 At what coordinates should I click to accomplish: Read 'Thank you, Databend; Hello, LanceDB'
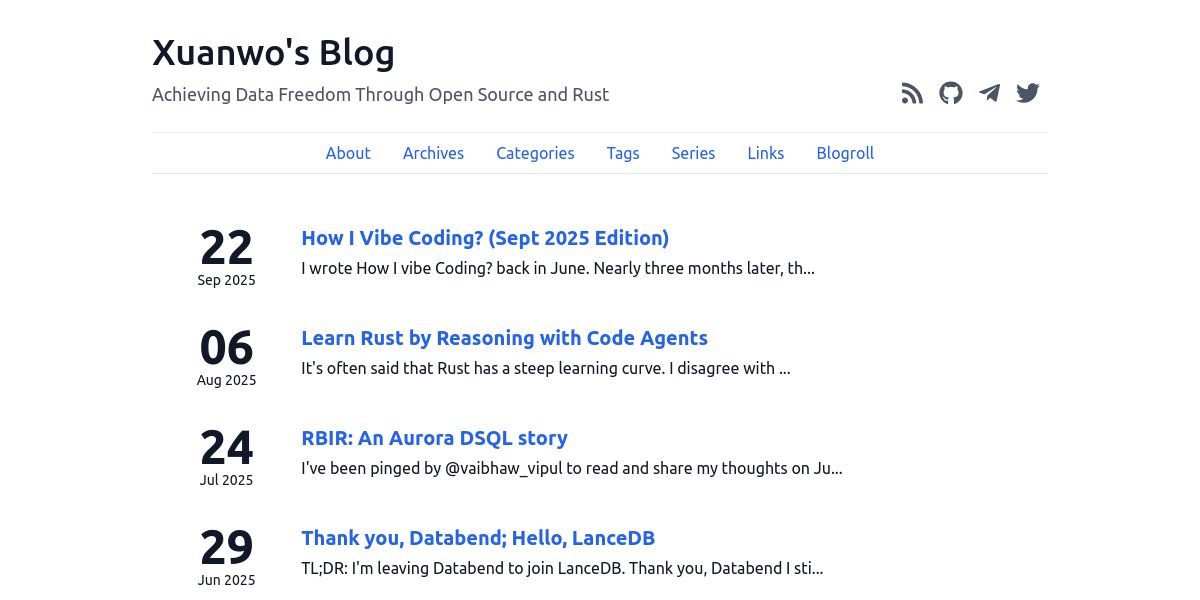(x=478, y=538)
